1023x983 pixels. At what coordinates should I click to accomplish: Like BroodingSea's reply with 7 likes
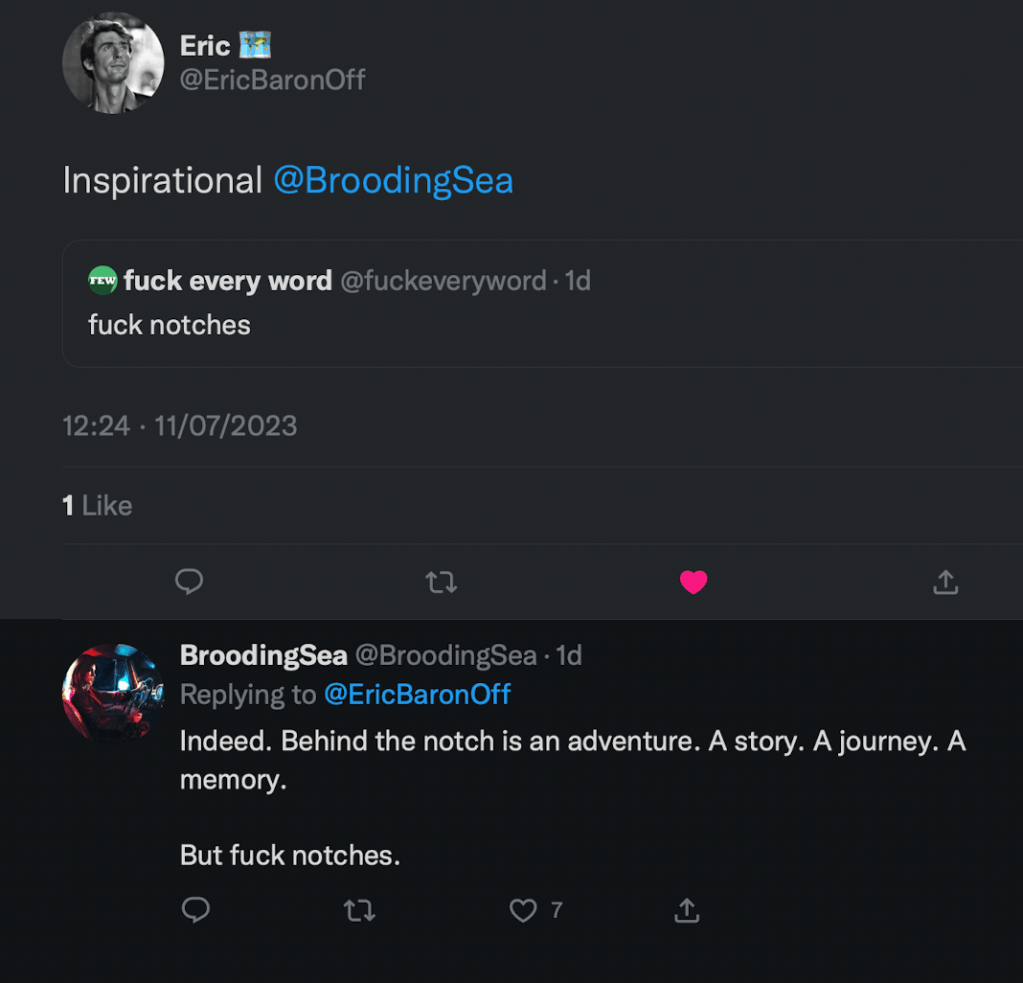pyautogui.click(x=523, y=909)
